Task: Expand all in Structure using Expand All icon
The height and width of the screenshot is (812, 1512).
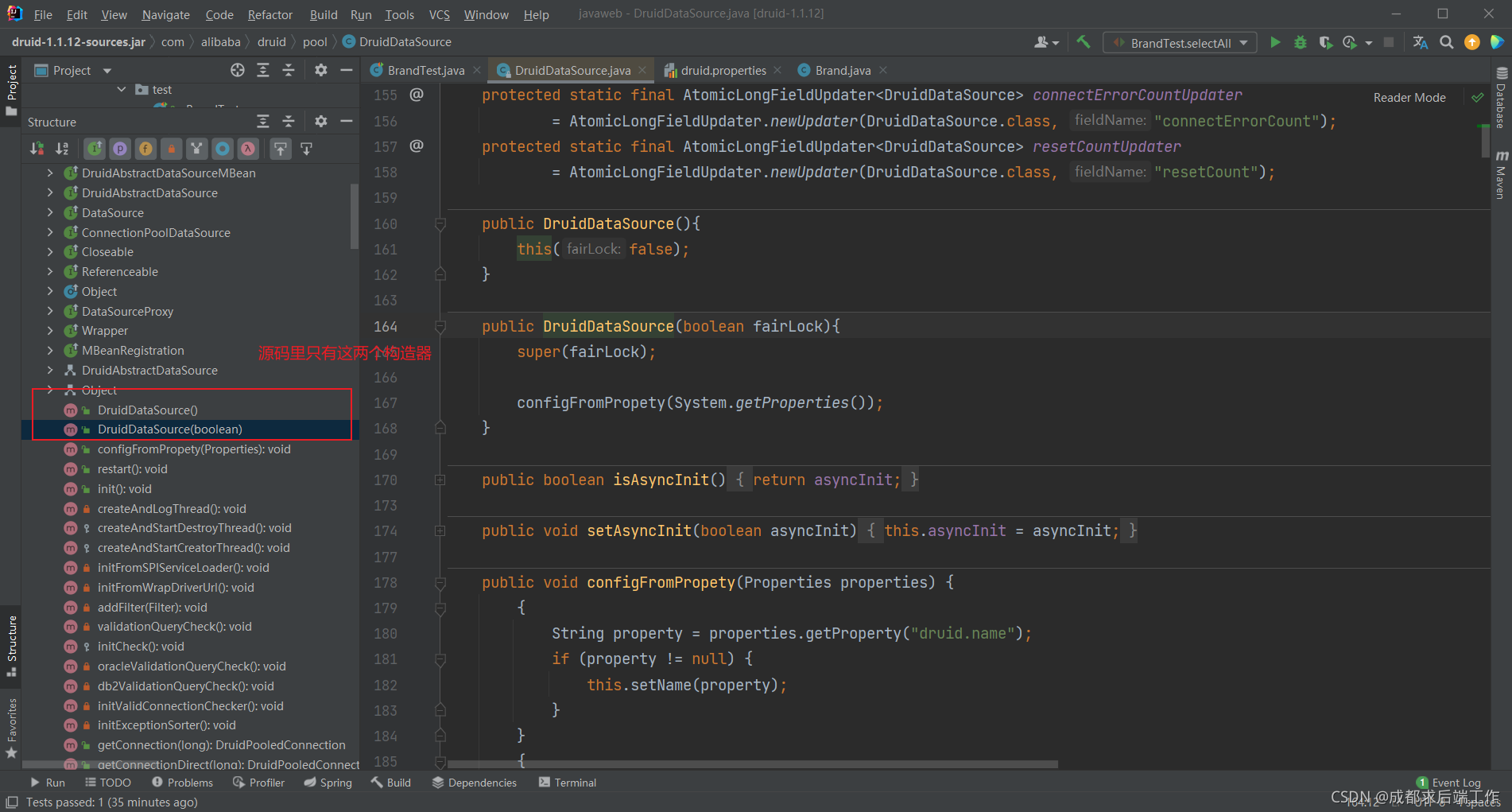Action: 263,121
